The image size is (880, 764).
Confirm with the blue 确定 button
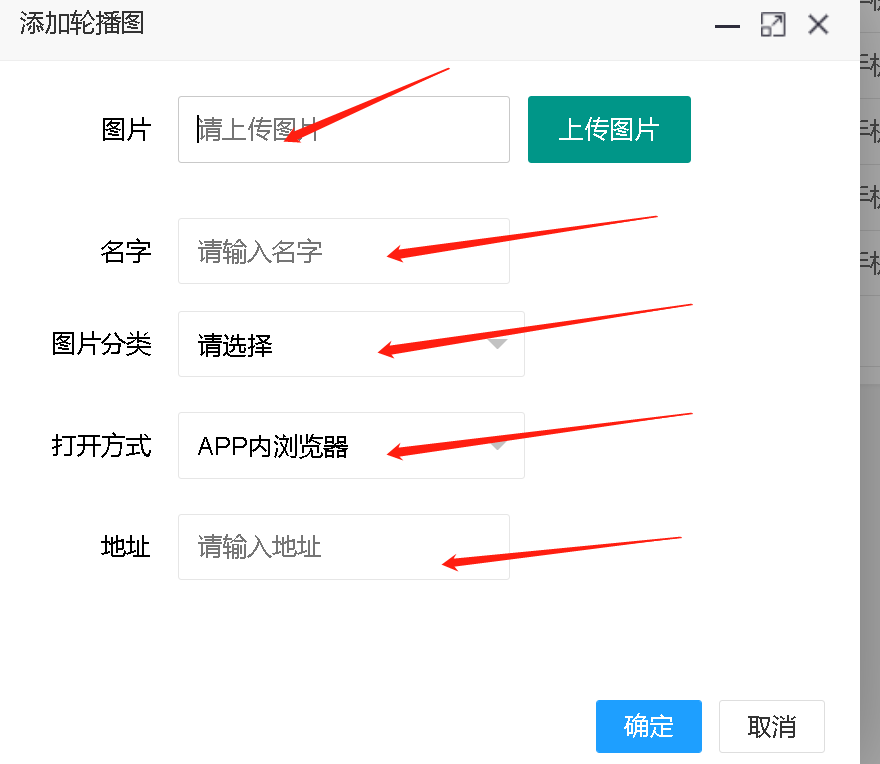coord(648,726)
